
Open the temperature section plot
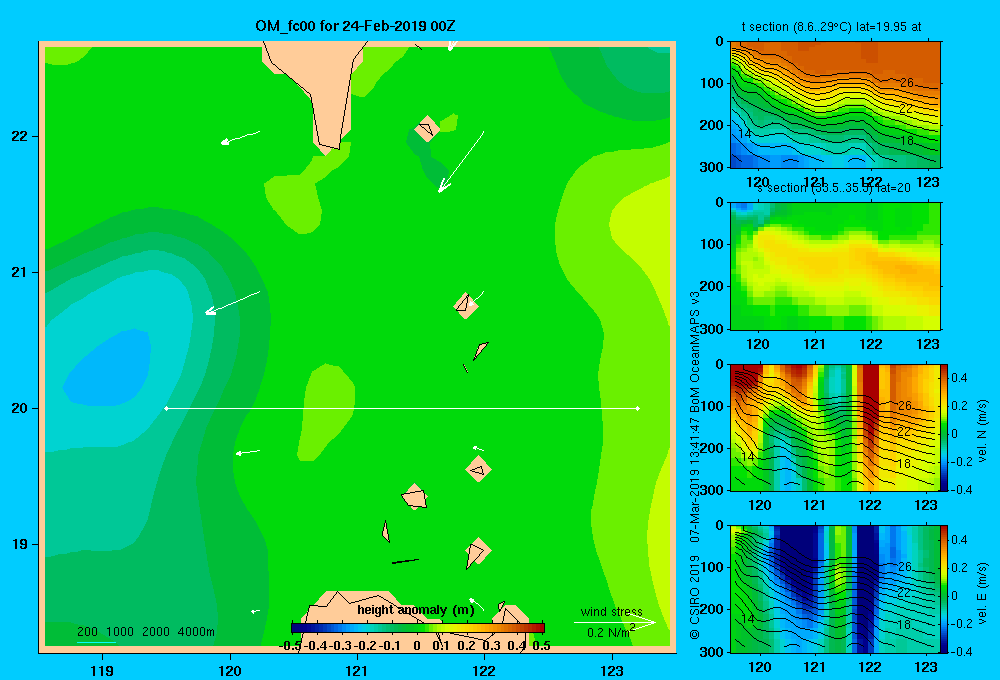[x=835, y=105]
